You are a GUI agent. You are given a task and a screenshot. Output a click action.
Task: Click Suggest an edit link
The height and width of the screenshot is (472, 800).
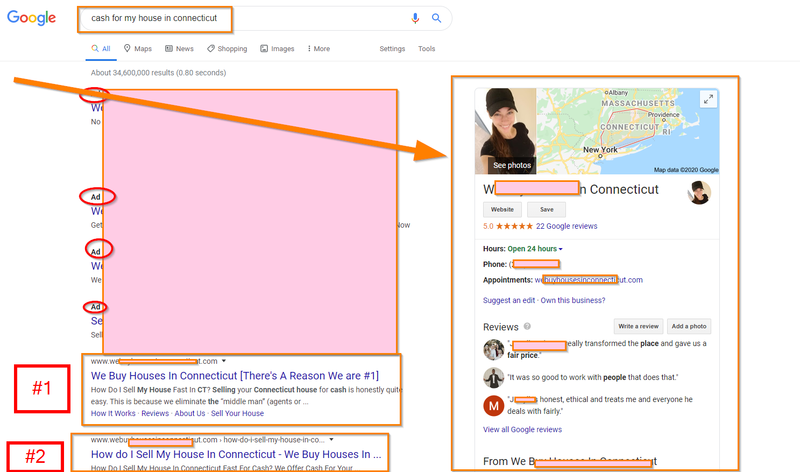point(509,301)
